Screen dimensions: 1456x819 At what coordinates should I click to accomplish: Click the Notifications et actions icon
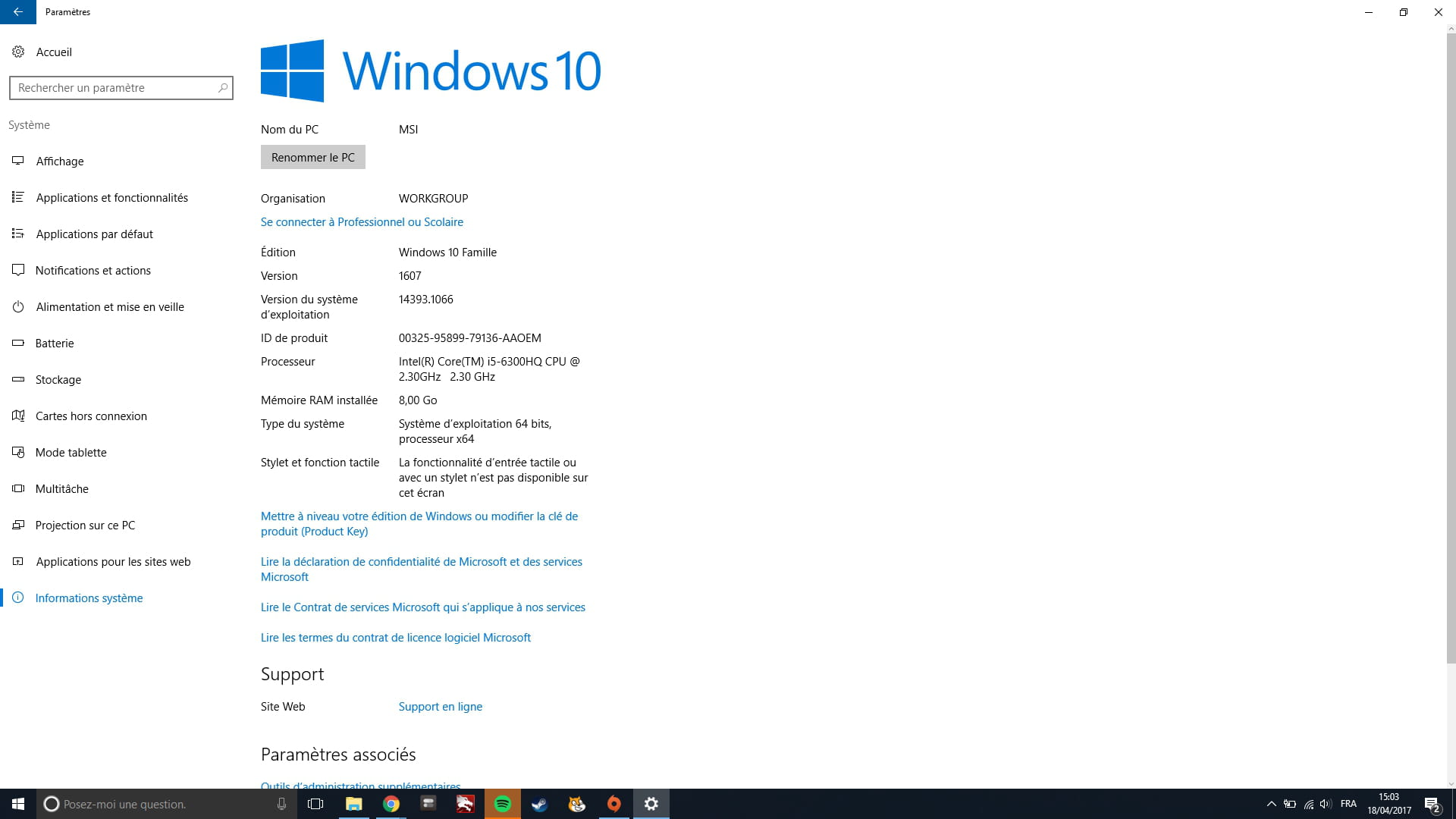coord(18,270)
